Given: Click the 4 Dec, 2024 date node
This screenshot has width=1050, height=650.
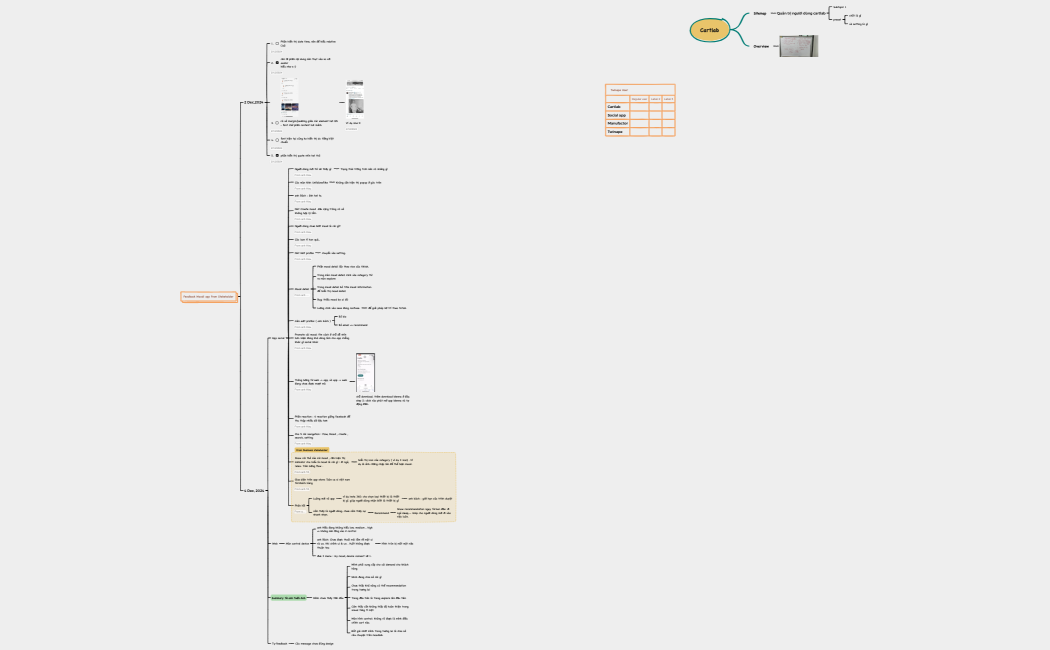Looking at the screenshot, I should coord(253,491).
